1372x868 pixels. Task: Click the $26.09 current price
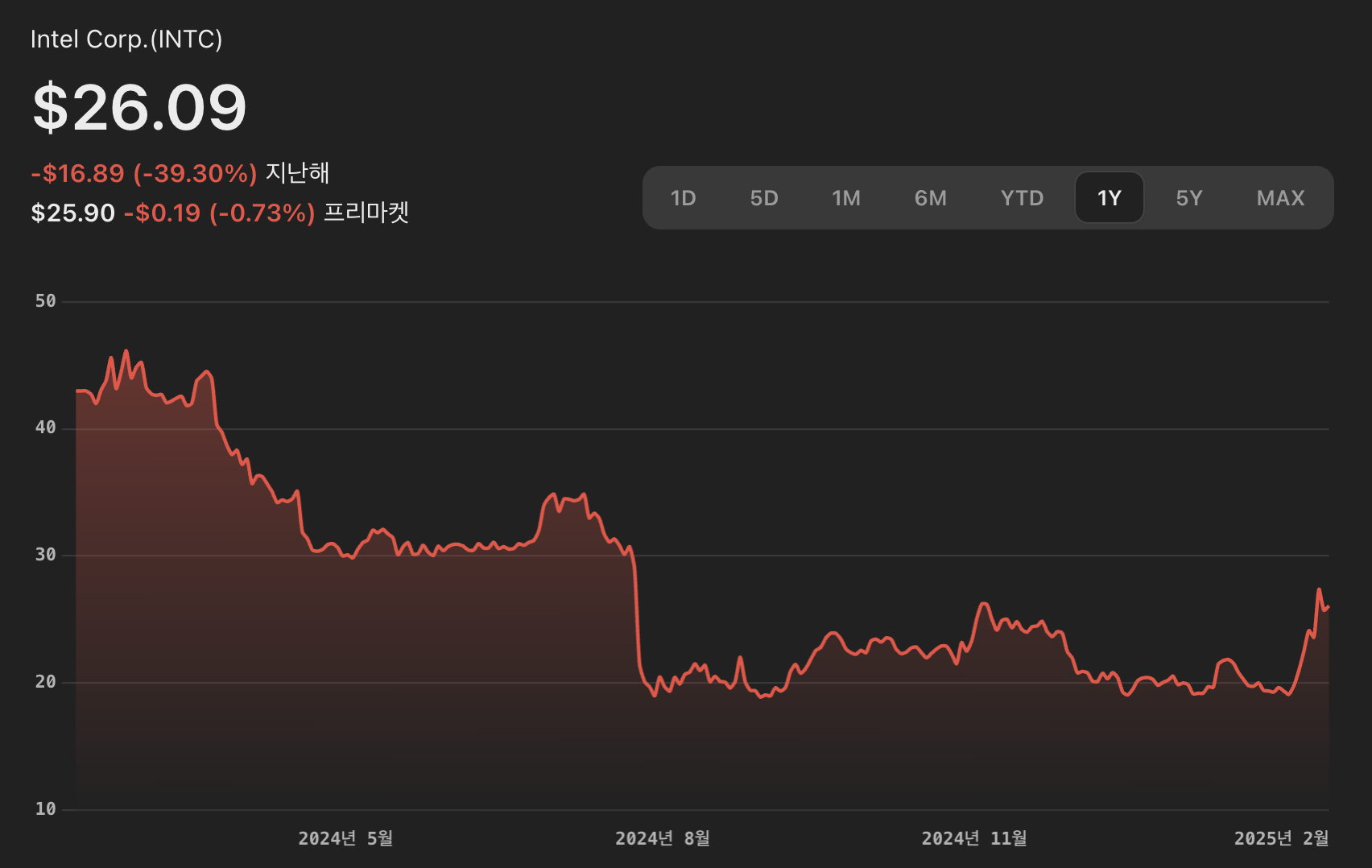point(139,107)
